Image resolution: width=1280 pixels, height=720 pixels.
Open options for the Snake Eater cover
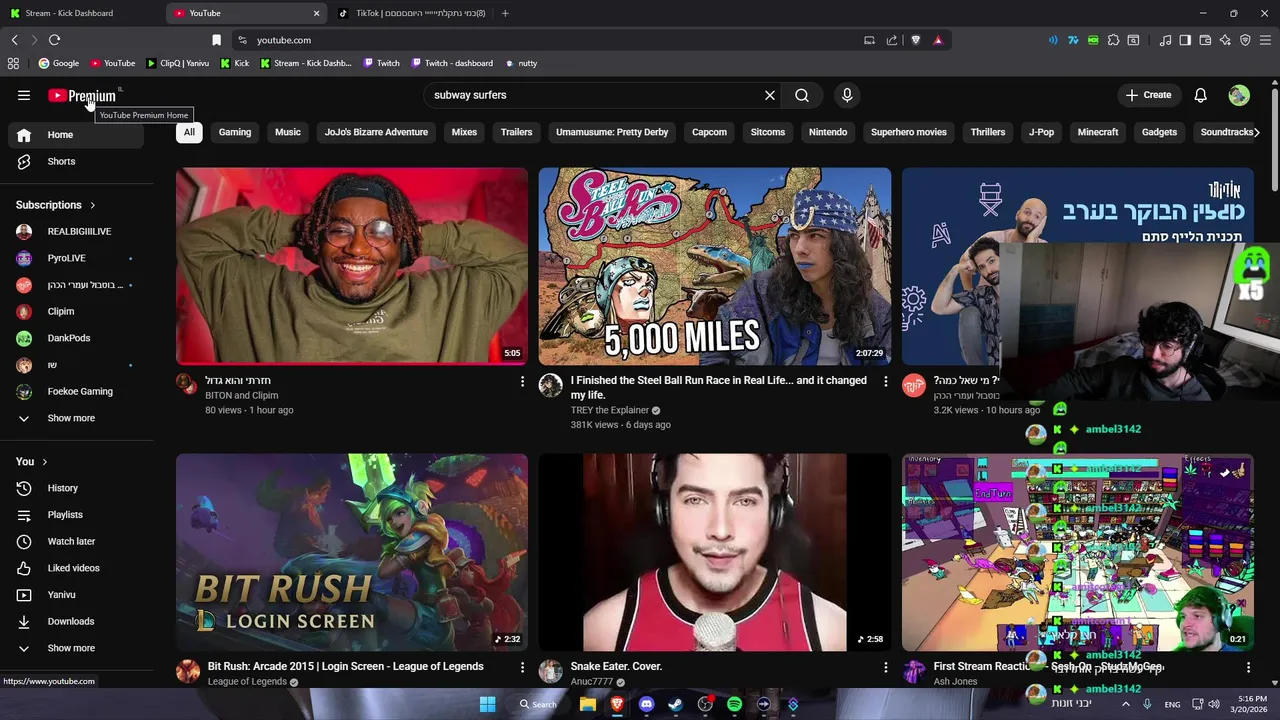(x=885, y=667)
